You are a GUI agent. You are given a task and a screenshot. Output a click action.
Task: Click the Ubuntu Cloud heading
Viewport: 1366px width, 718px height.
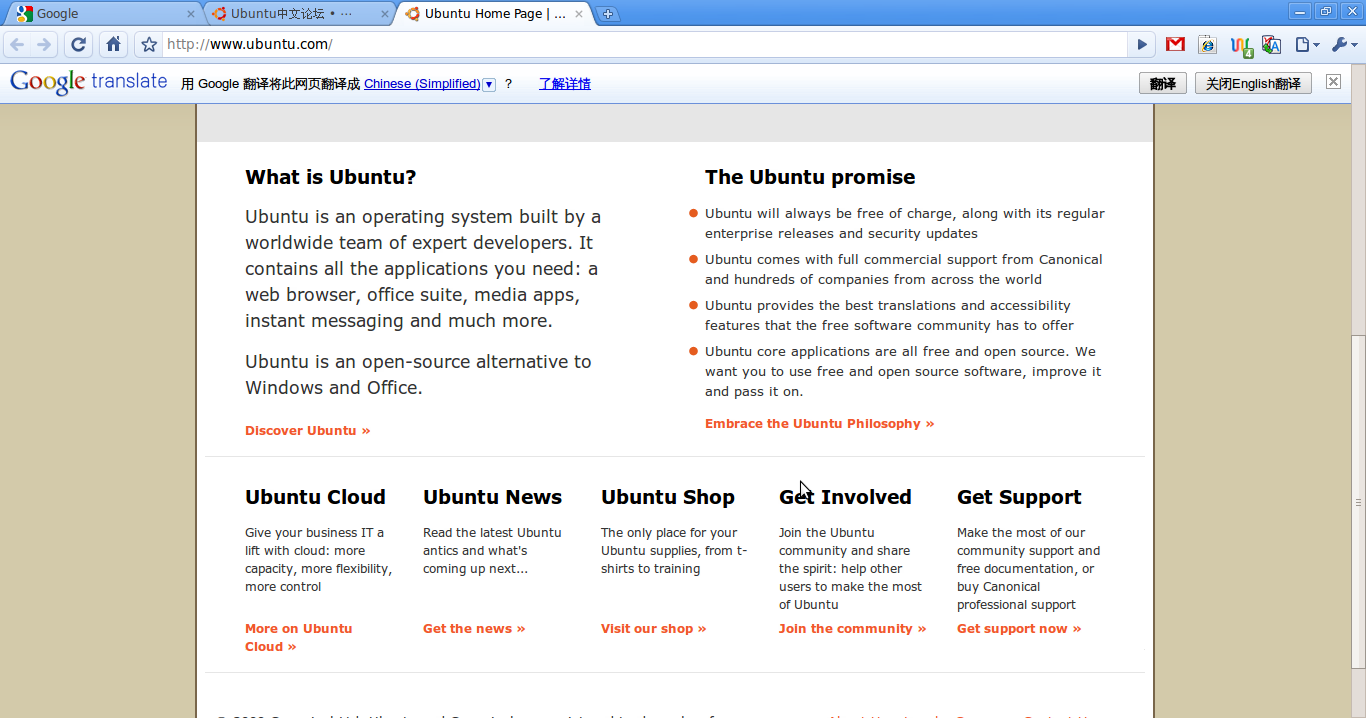315,497
